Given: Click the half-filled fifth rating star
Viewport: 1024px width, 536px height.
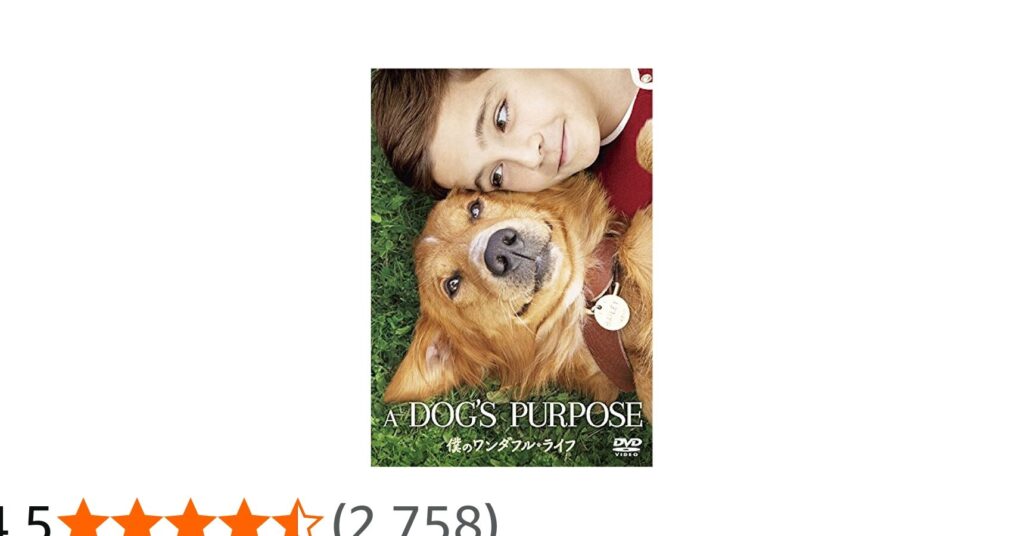Looking at the screenshot, I should pyautogui.click(x=297, y=520).
